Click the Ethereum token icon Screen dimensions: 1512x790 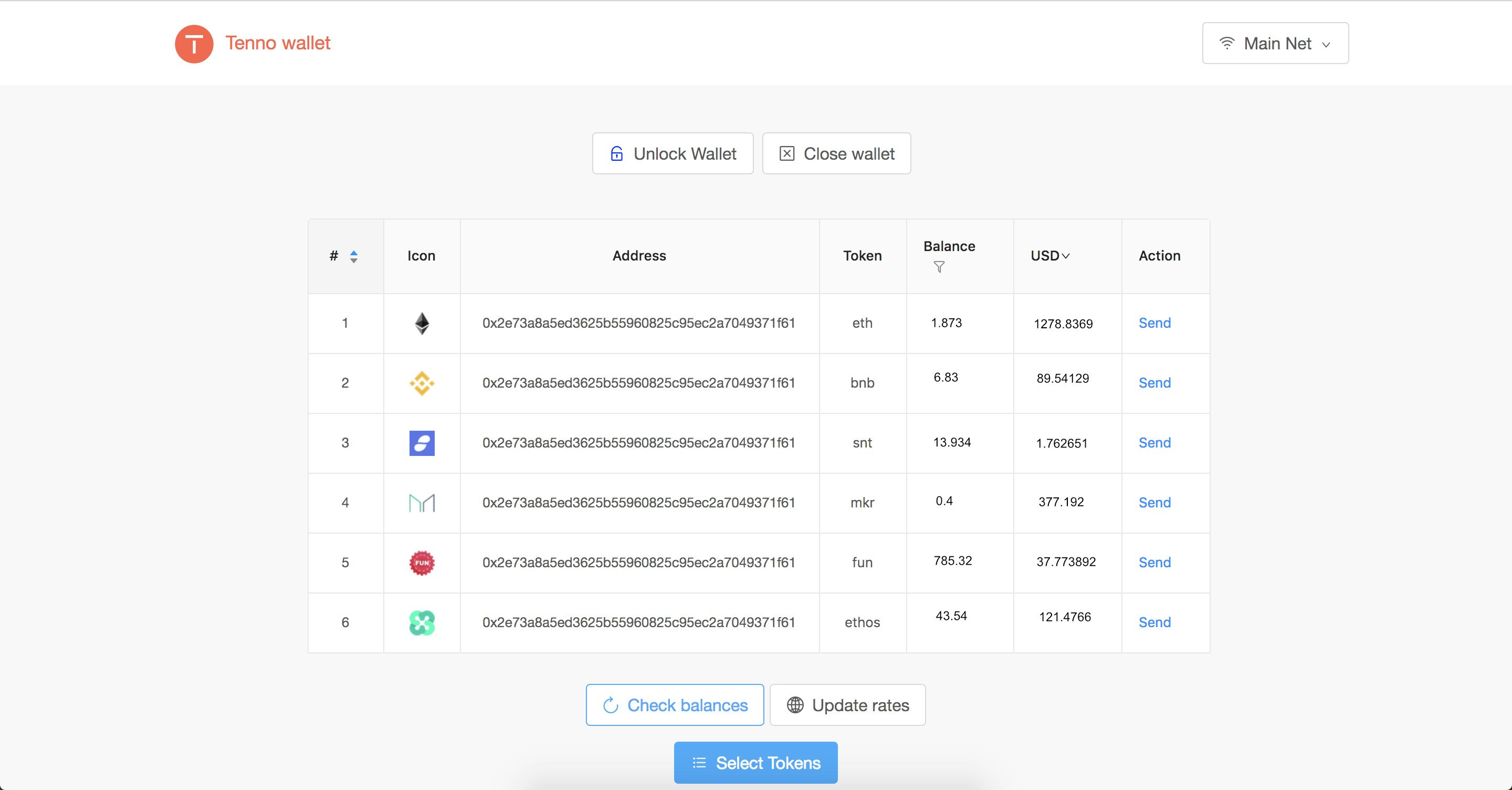(x=422, y=323)
